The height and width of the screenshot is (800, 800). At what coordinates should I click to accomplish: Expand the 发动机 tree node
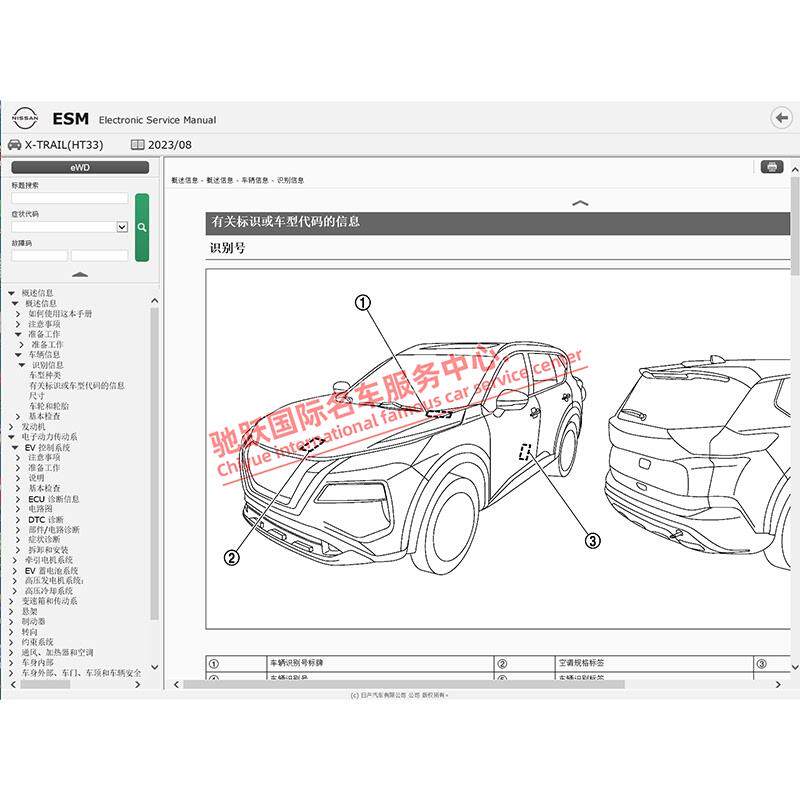tap(11, 427)
